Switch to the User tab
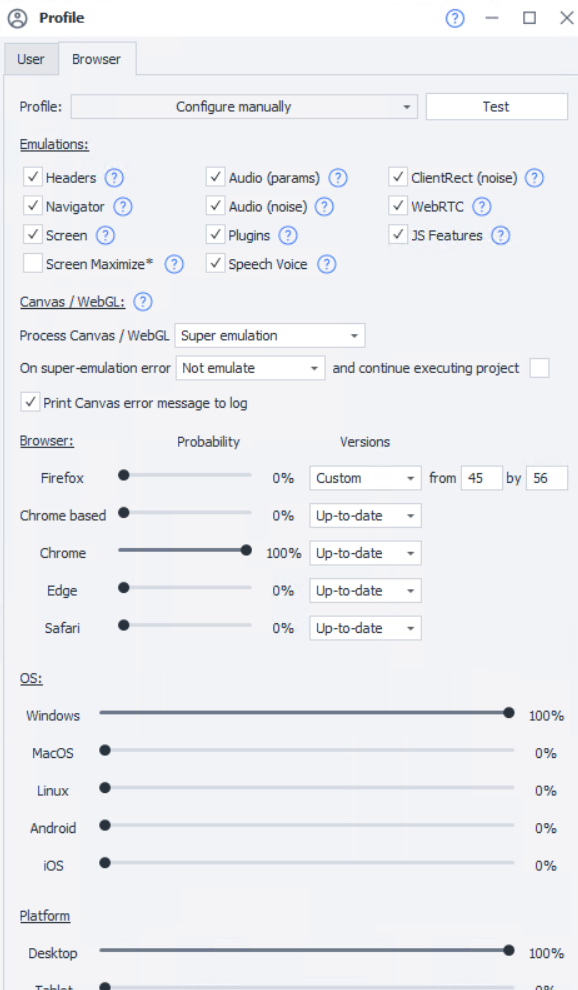The width and height of the screenshot is (578, 990). pyautogui.click(x=31, y=59)
